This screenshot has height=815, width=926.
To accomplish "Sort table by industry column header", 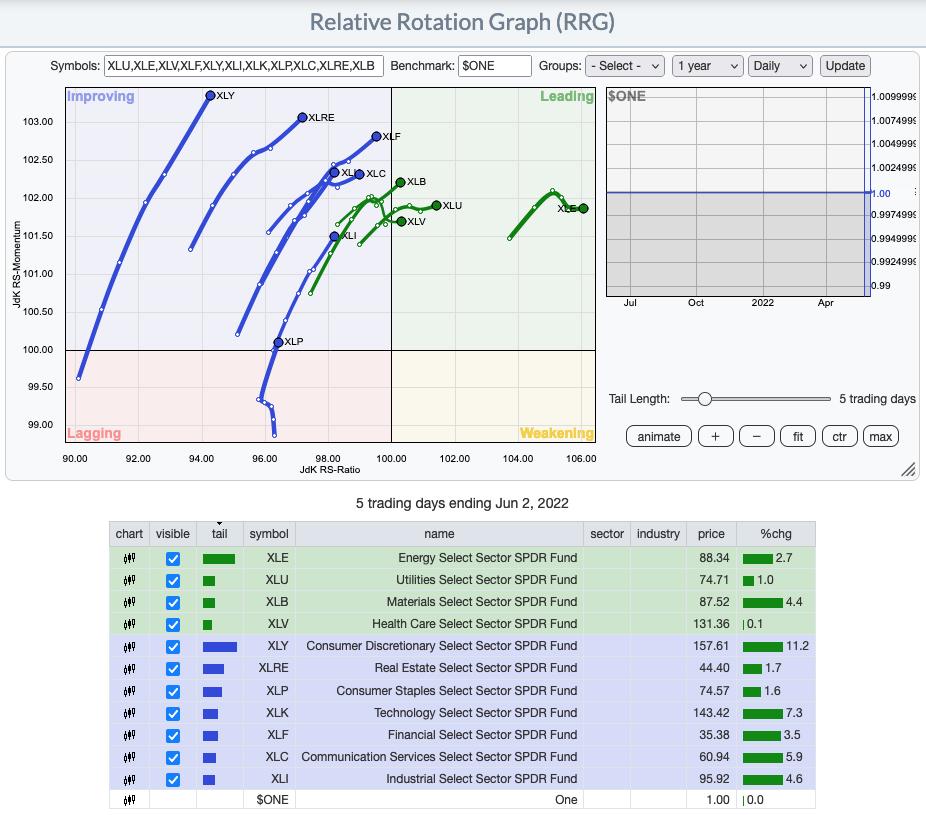I will [658, 534].
